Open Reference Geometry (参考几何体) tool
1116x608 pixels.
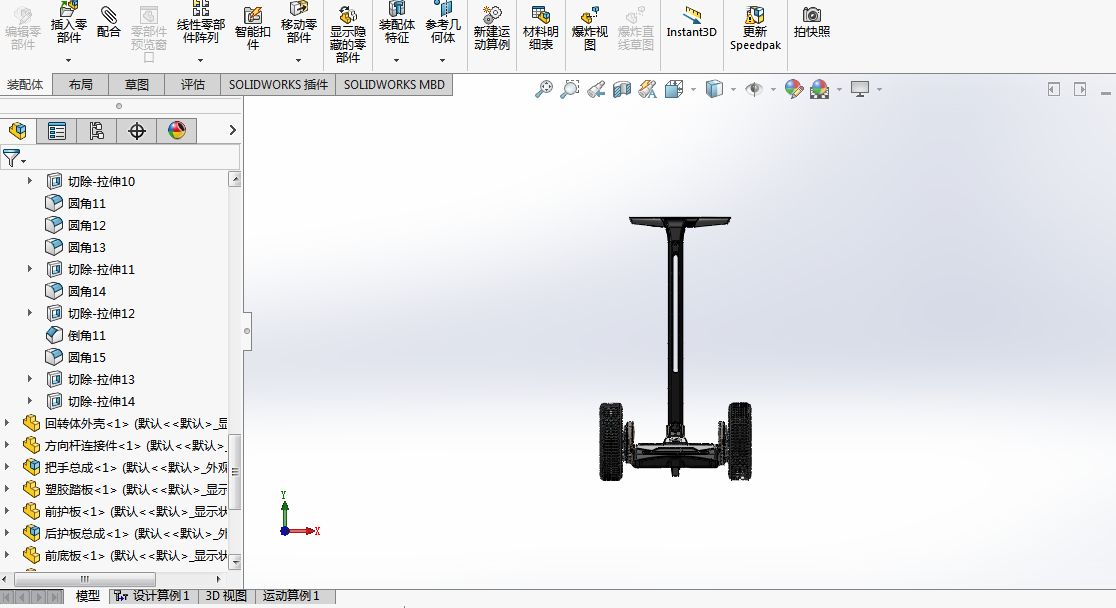[443, 23]
